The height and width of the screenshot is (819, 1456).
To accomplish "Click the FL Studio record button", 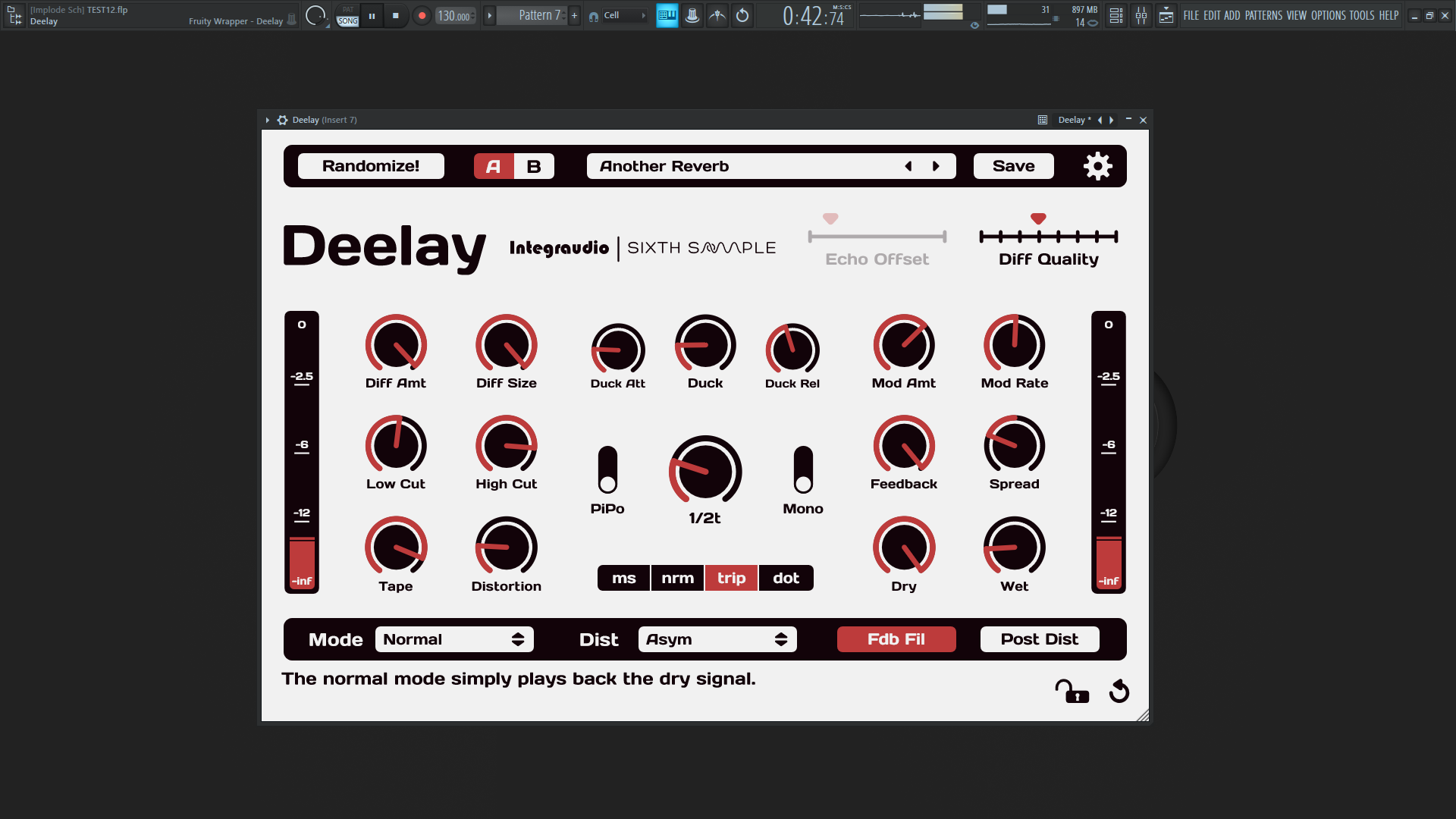I will [x=422, y=15].
